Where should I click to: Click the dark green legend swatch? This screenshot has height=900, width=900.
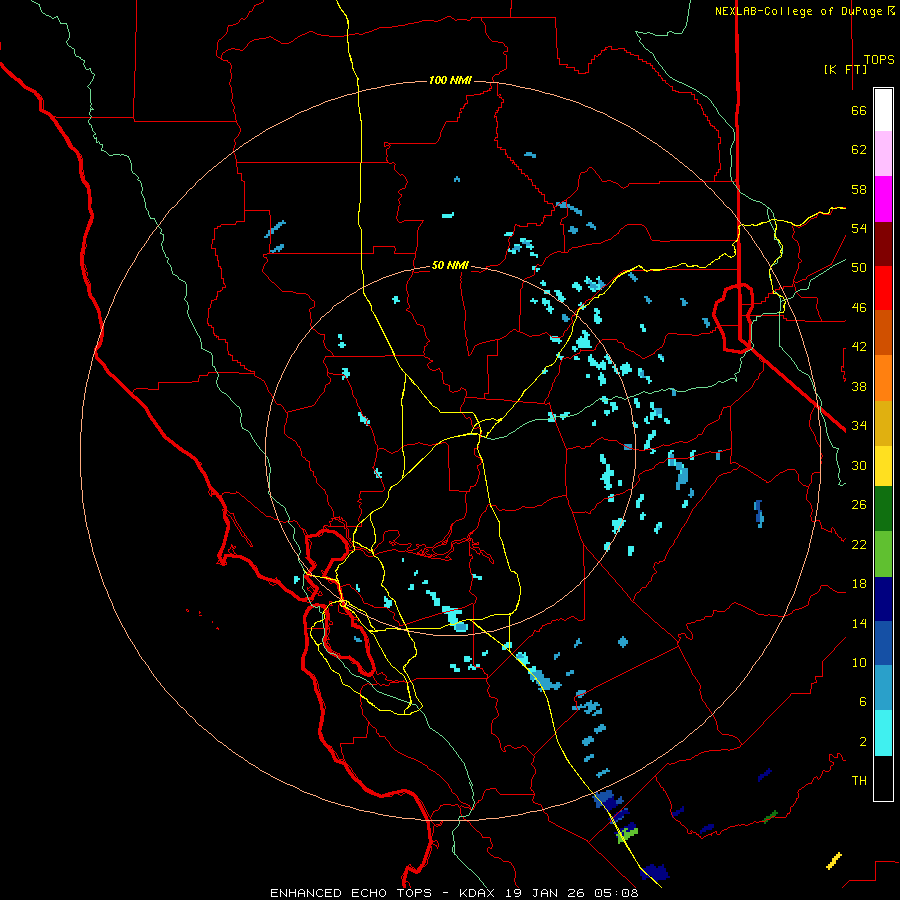click(x=883, y=509)
